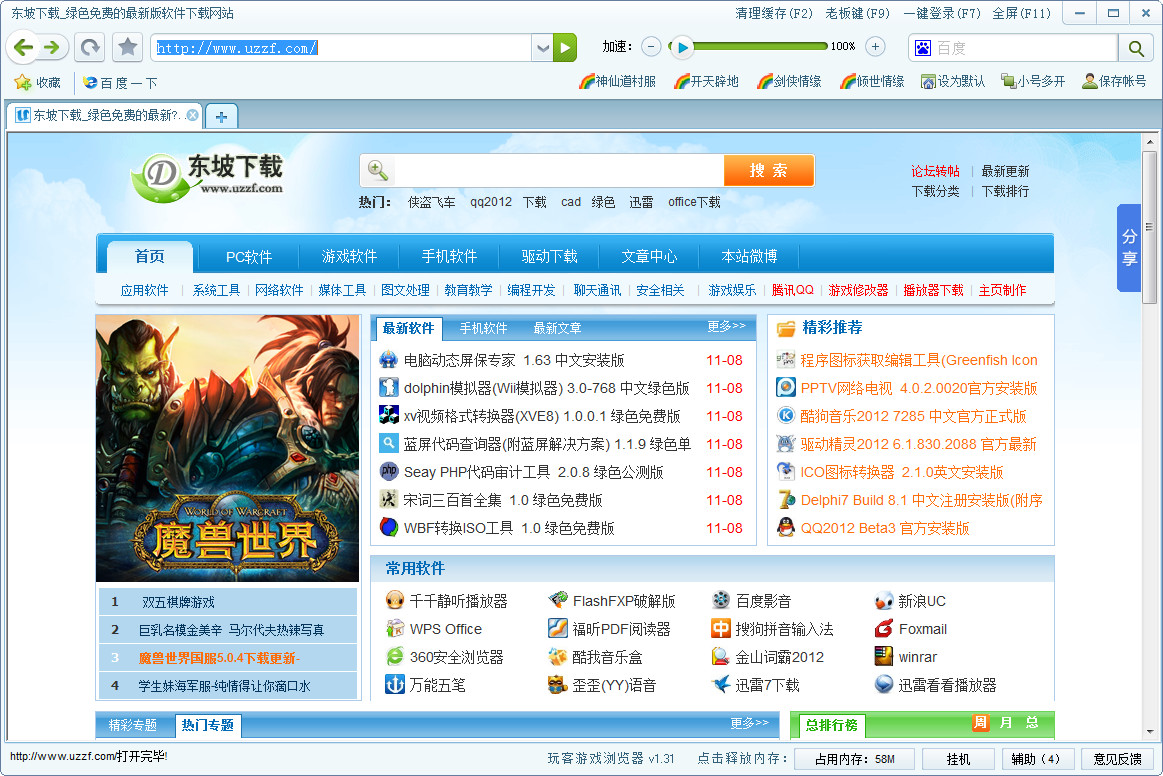Click the 千千静听播放器 icon
Screen dimensions: 1163x776
click(x=395, y=600)
